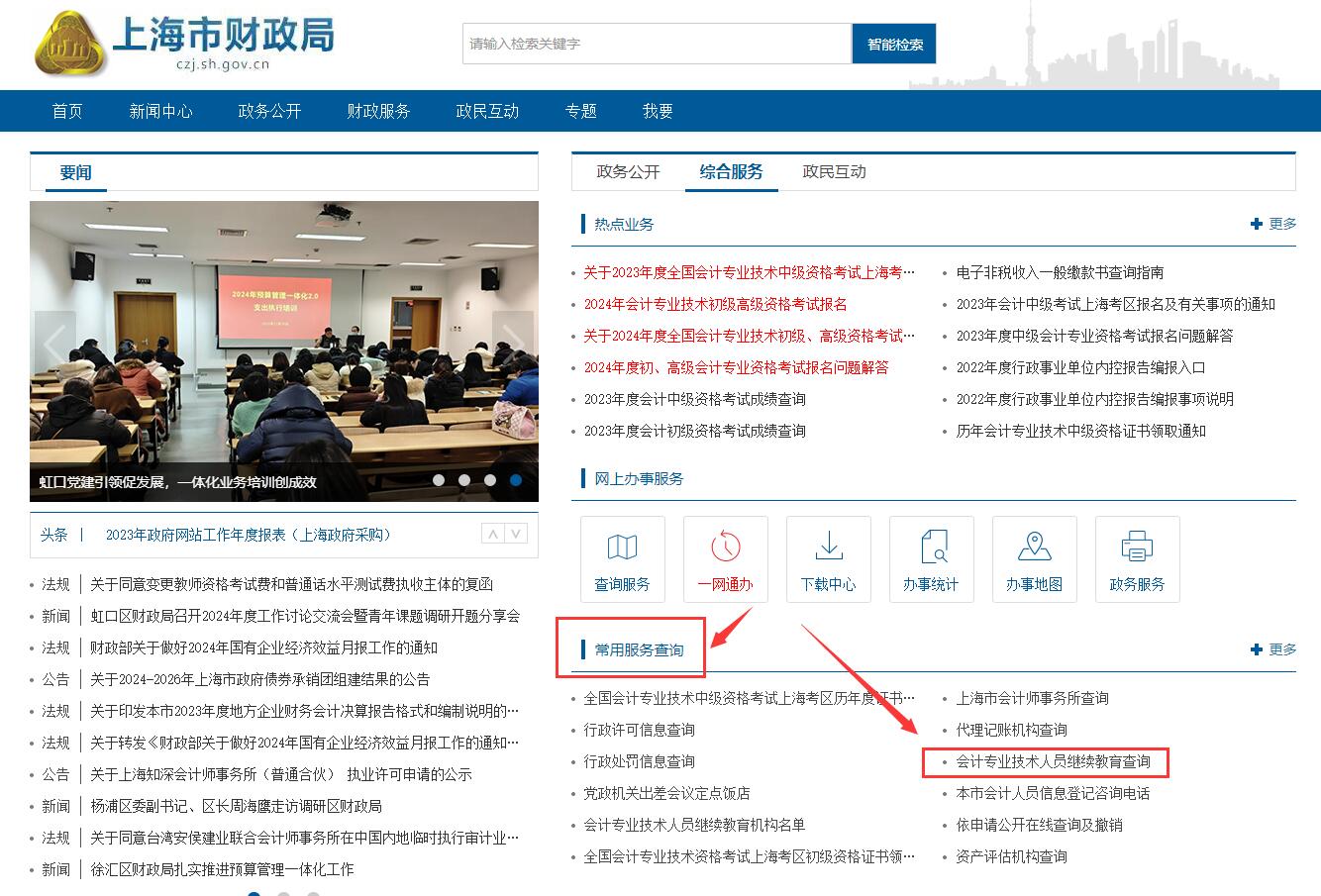
Task: Open the 查询服务 (Query Services) icon
Action: [x=622, y=558]
